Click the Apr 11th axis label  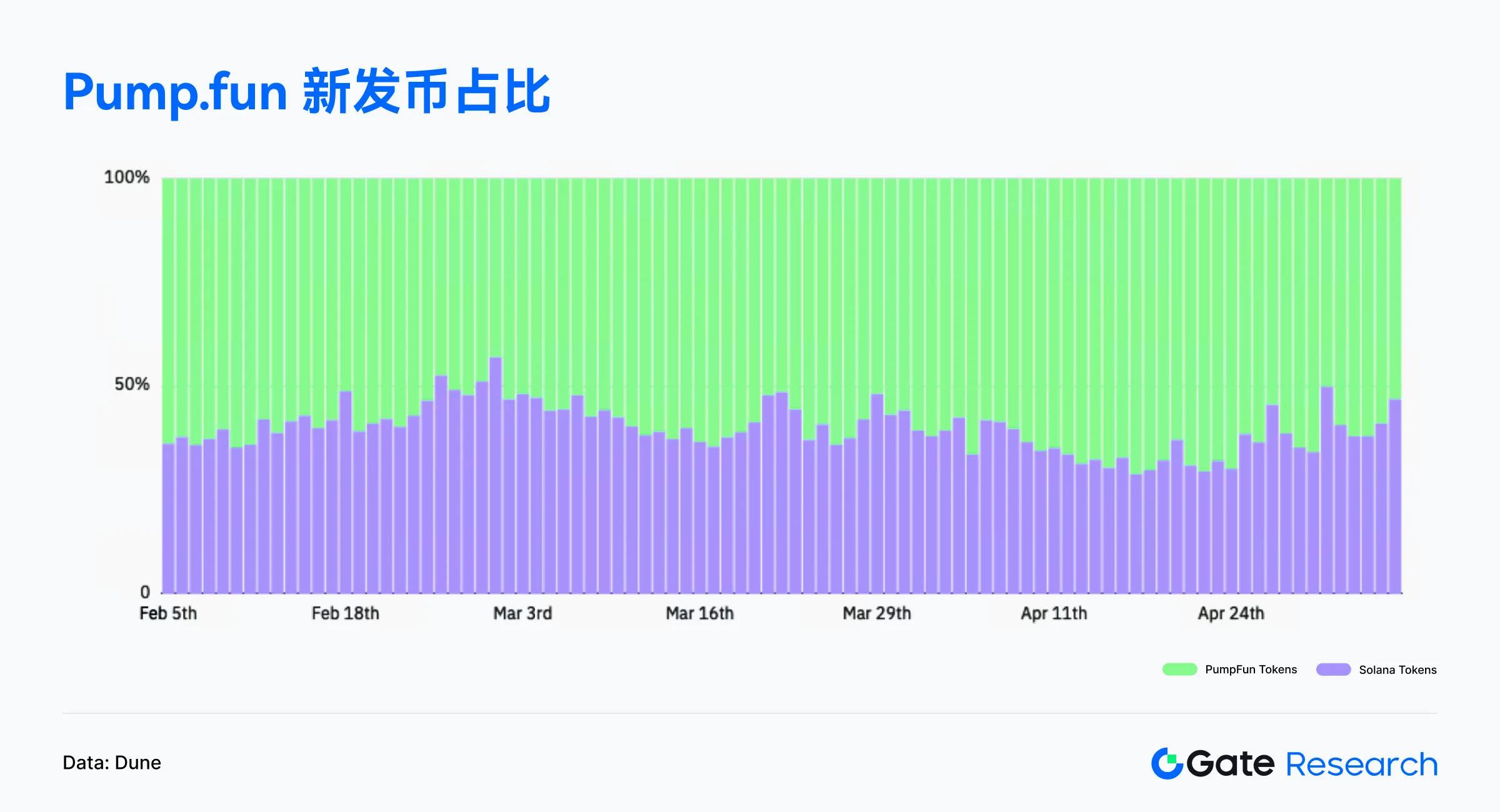pyautogui.click(x=1054, y=613)
